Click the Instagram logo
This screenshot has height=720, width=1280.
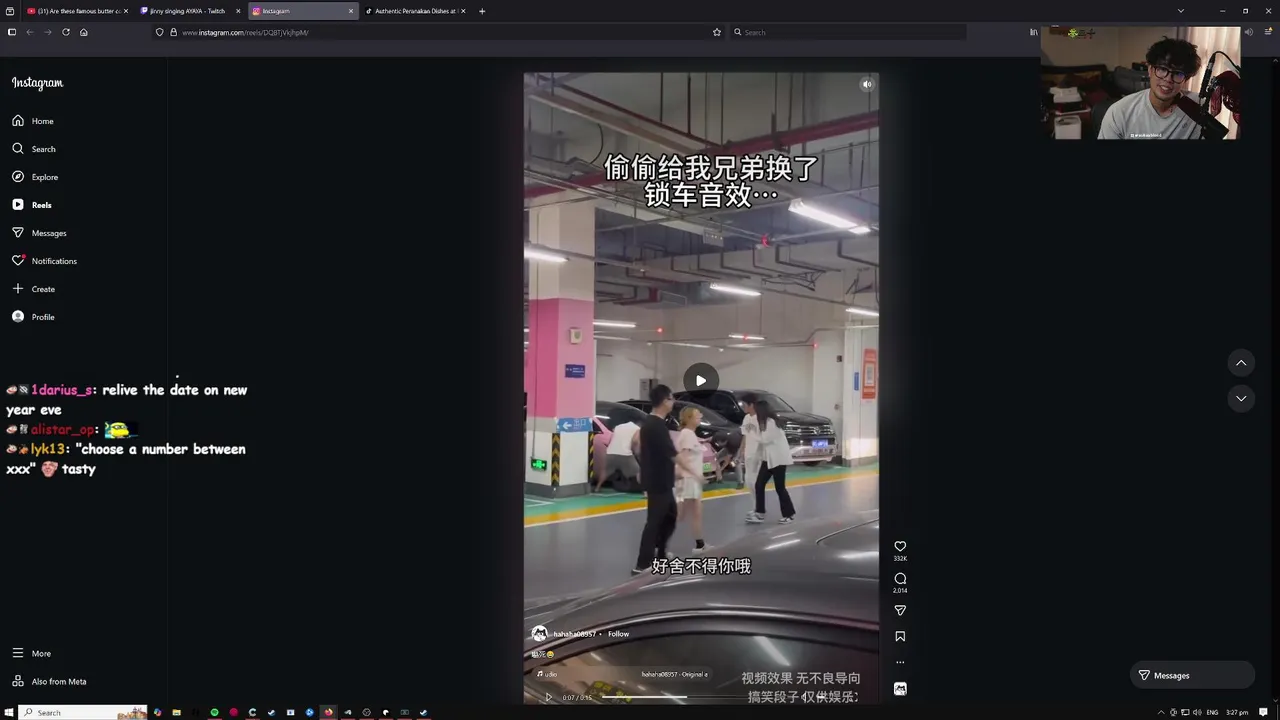tap(37, 83)
